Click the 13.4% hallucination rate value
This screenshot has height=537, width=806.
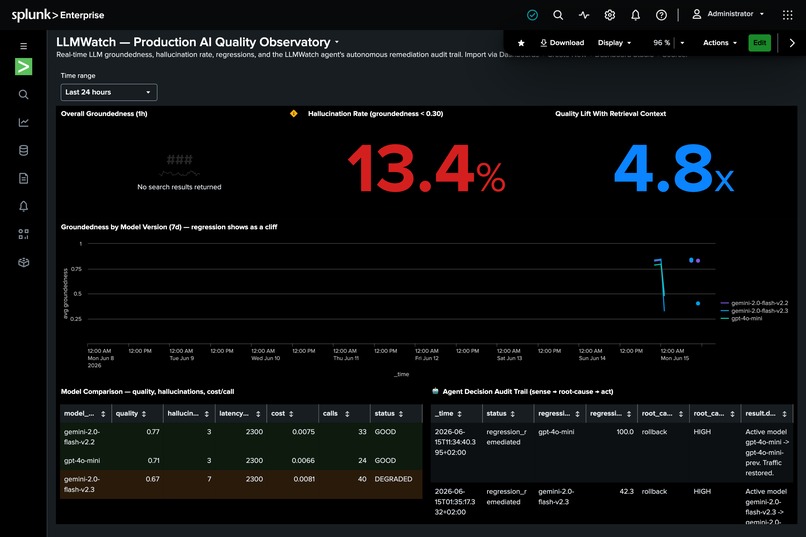[x=427, y=169]
